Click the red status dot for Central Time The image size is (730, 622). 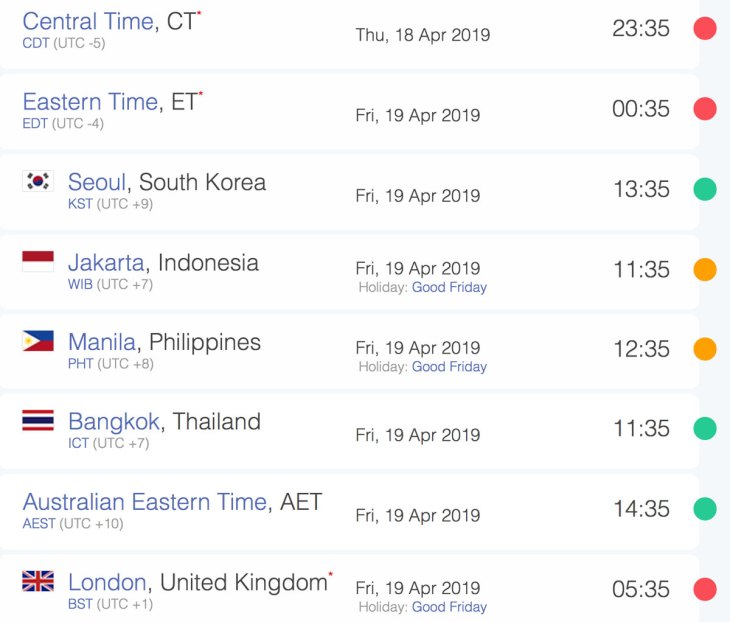click(705, 28)
